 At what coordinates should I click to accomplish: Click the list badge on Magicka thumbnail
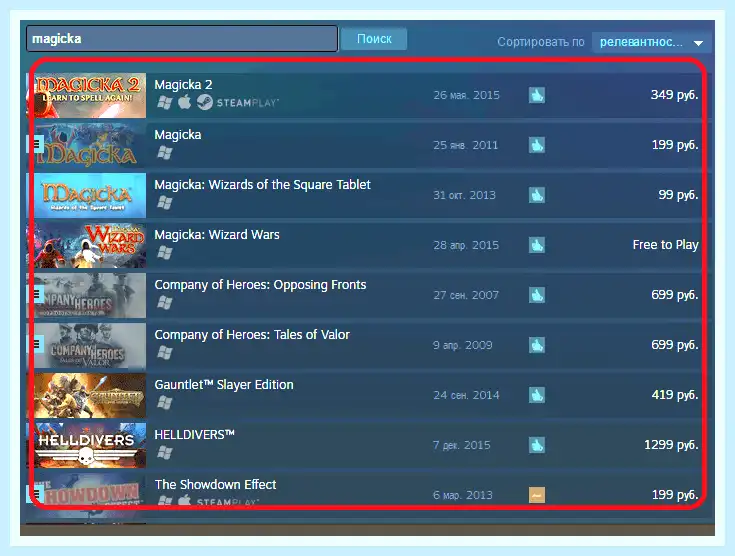click(36, 144)
